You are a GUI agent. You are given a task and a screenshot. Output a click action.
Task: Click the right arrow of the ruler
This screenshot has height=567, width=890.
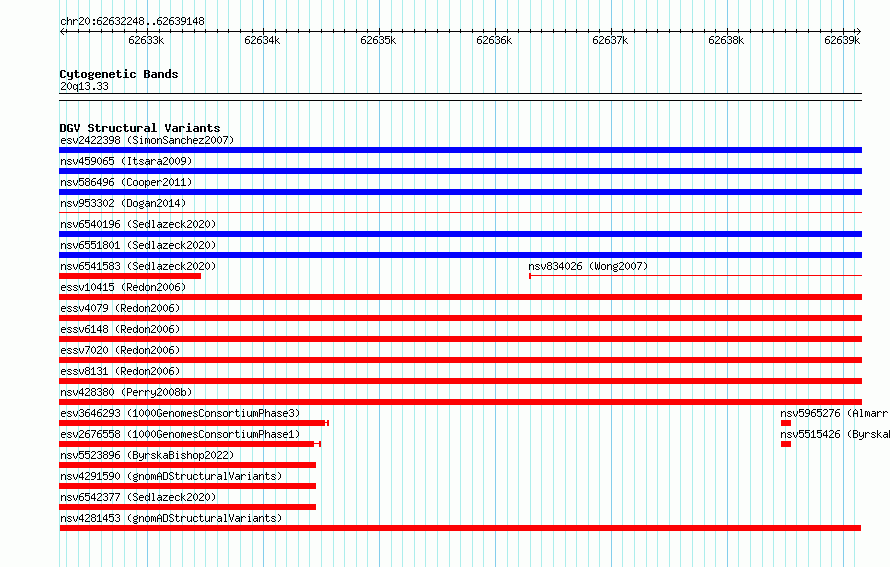click(859, 31)
